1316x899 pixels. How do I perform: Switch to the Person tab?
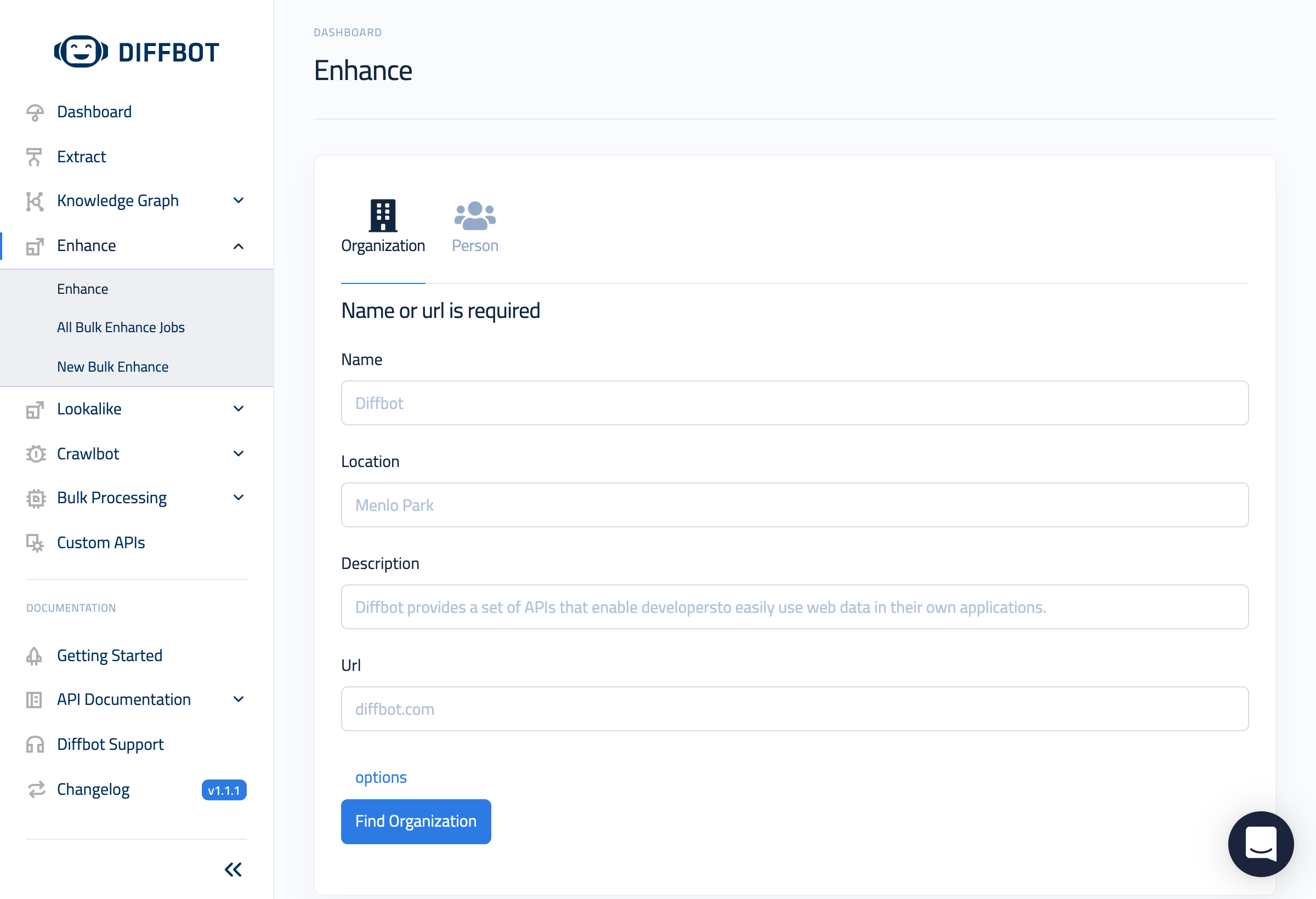(474, 227)
